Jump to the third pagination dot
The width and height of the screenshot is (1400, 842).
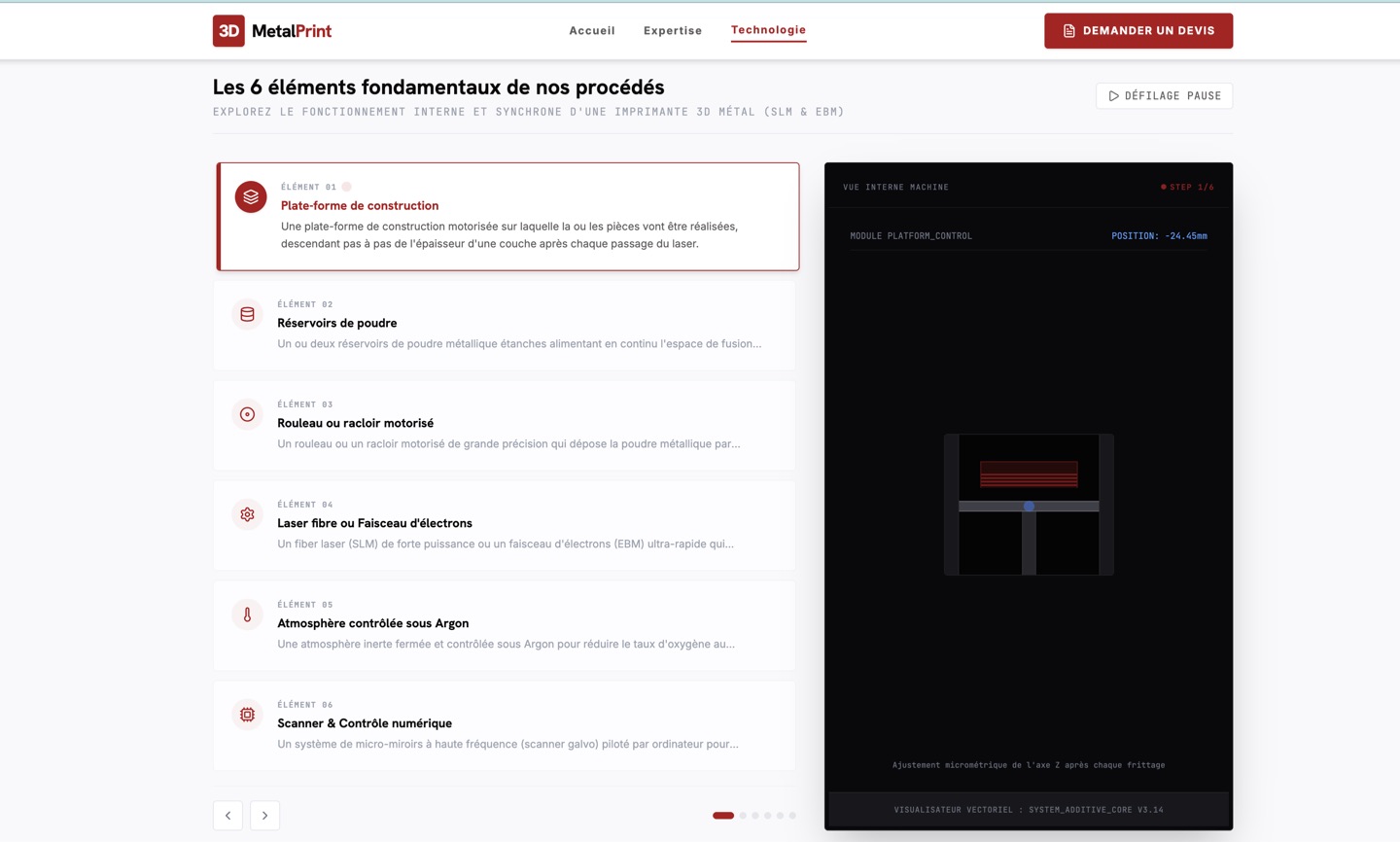click(755, 816)
